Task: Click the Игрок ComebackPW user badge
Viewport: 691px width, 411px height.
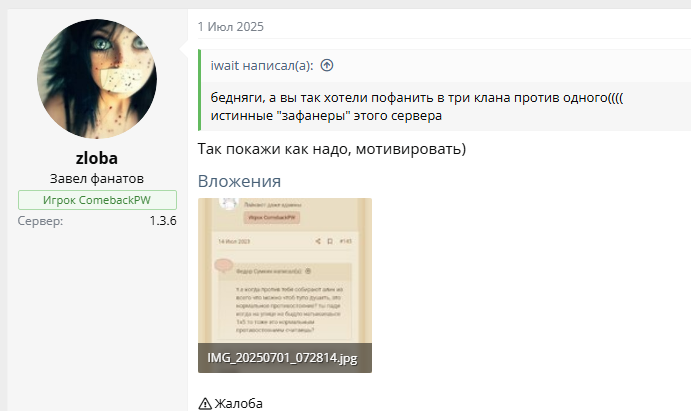Action: coord(97,200)
